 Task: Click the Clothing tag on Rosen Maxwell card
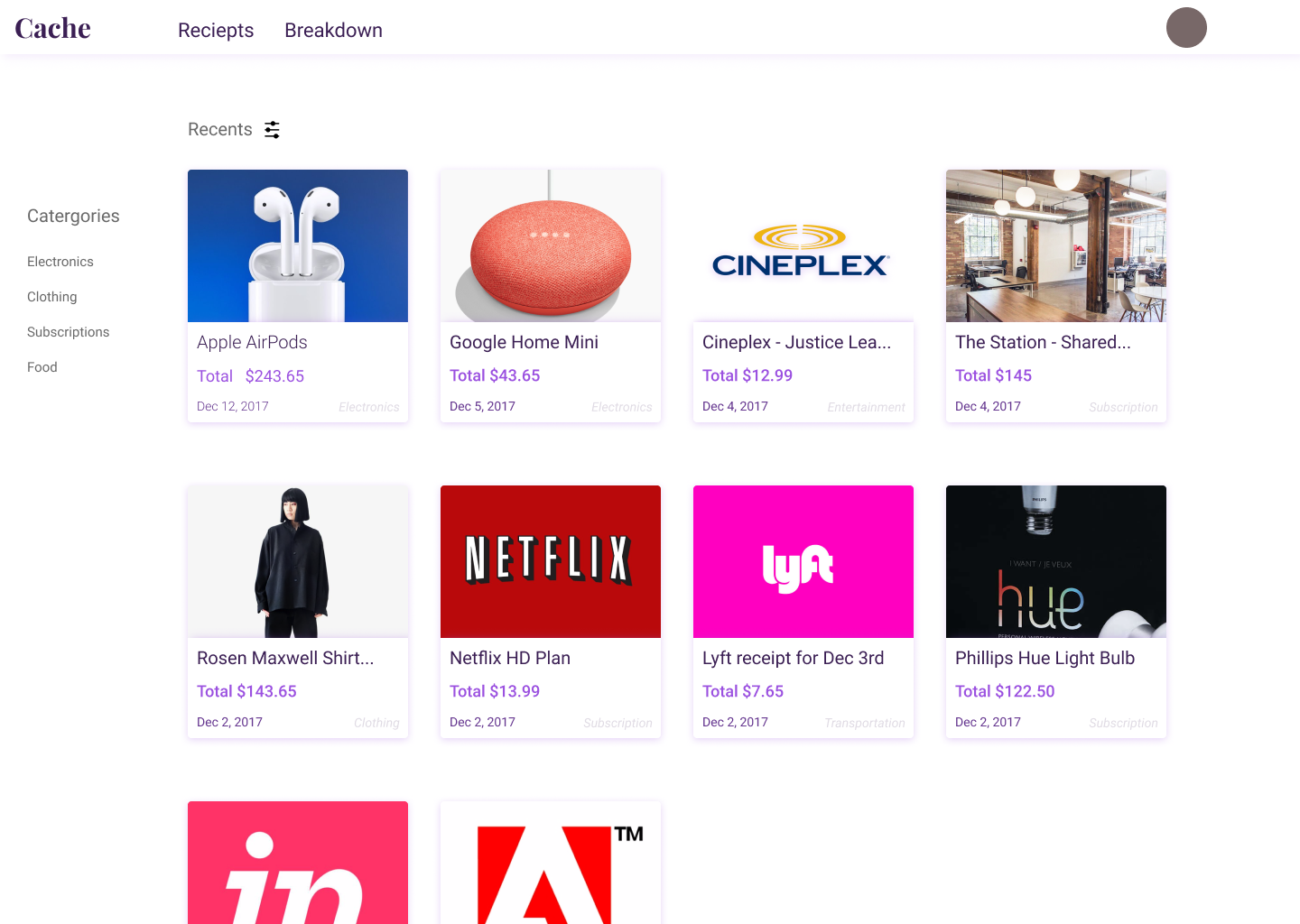coord(376,724)
